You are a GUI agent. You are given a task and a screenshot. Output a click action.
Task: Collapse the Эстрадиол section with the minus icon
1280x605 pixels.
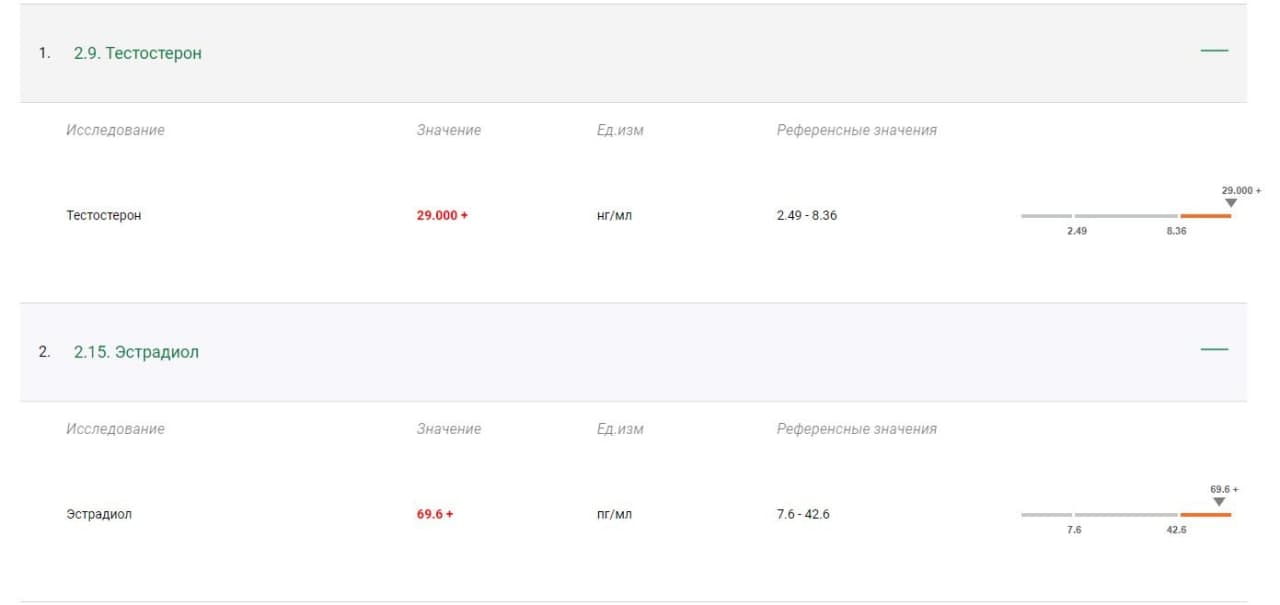click(x=1214, y=349)
